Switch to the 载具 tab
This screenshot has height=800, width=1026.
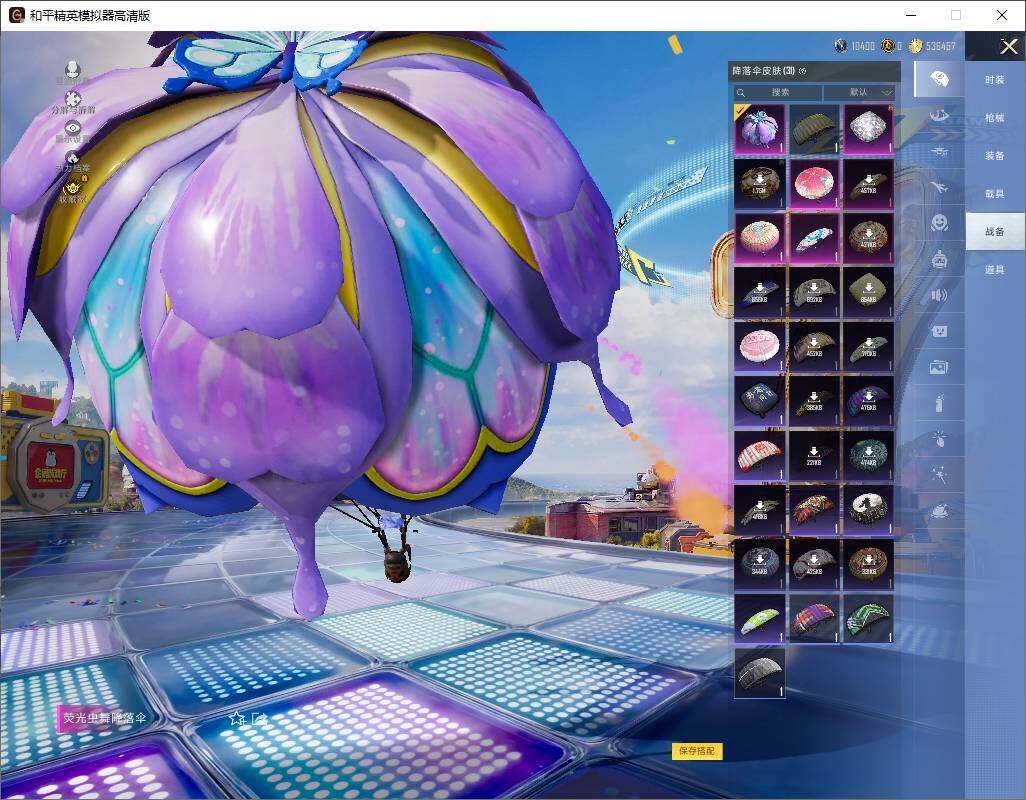[x=995, y=194]
